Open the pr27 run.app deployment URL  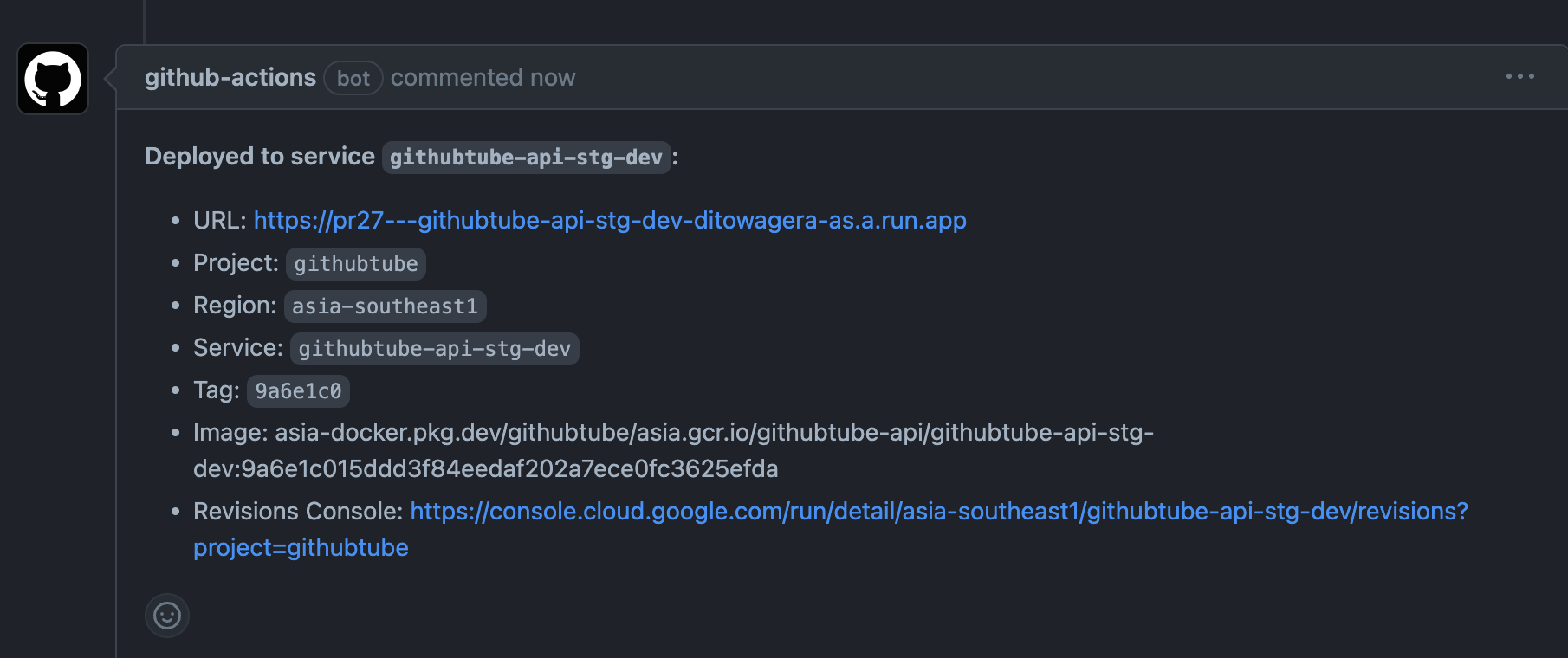(610, 221)
